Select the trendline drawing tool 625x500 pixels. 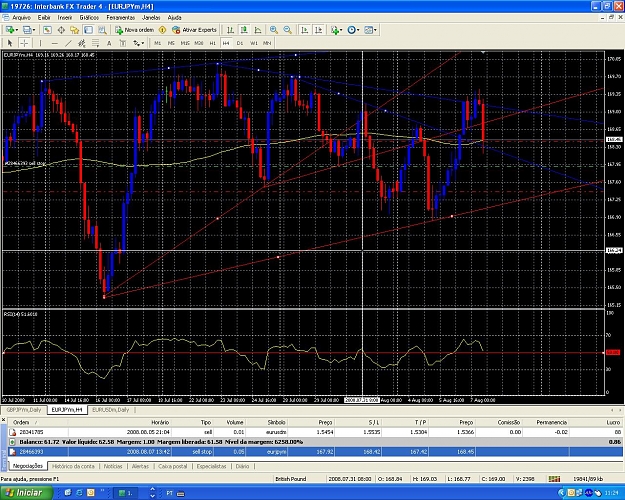click(x=68, y=43)
